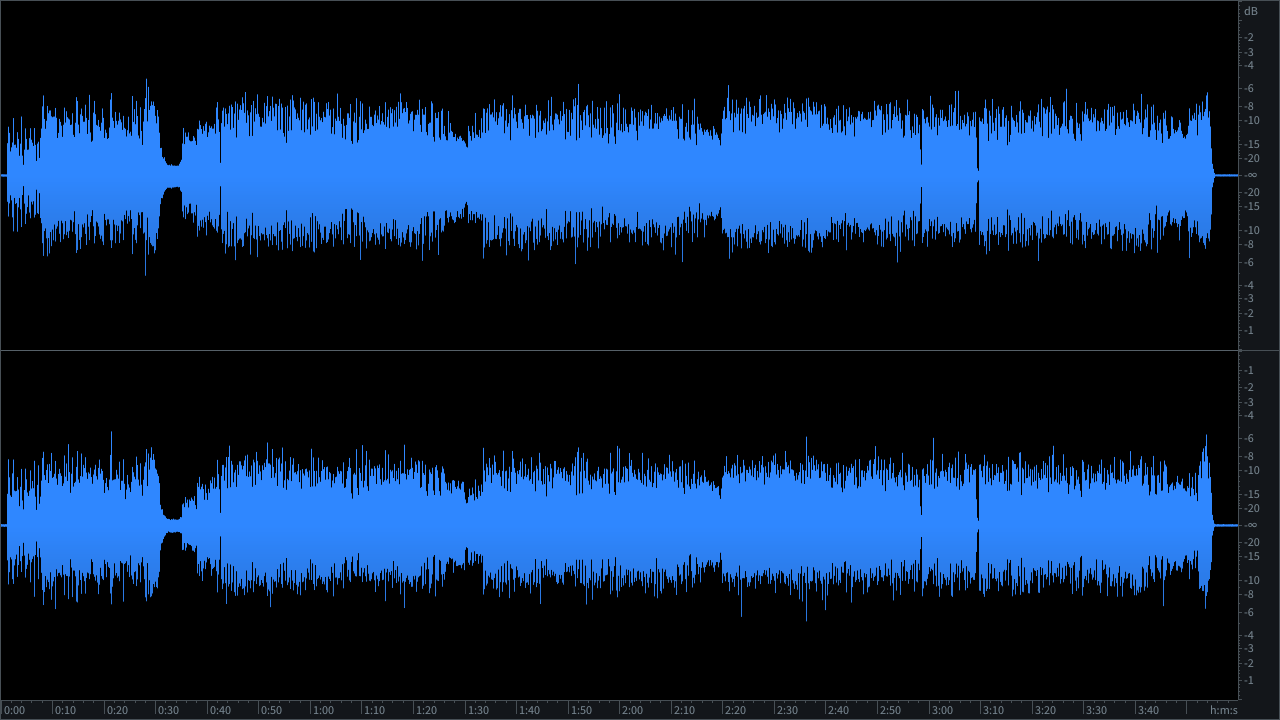Image resolution: width=1280 pixels, height=720 pixels.
Task: Select the 2:10 ruler label
Action: point(684,710)
